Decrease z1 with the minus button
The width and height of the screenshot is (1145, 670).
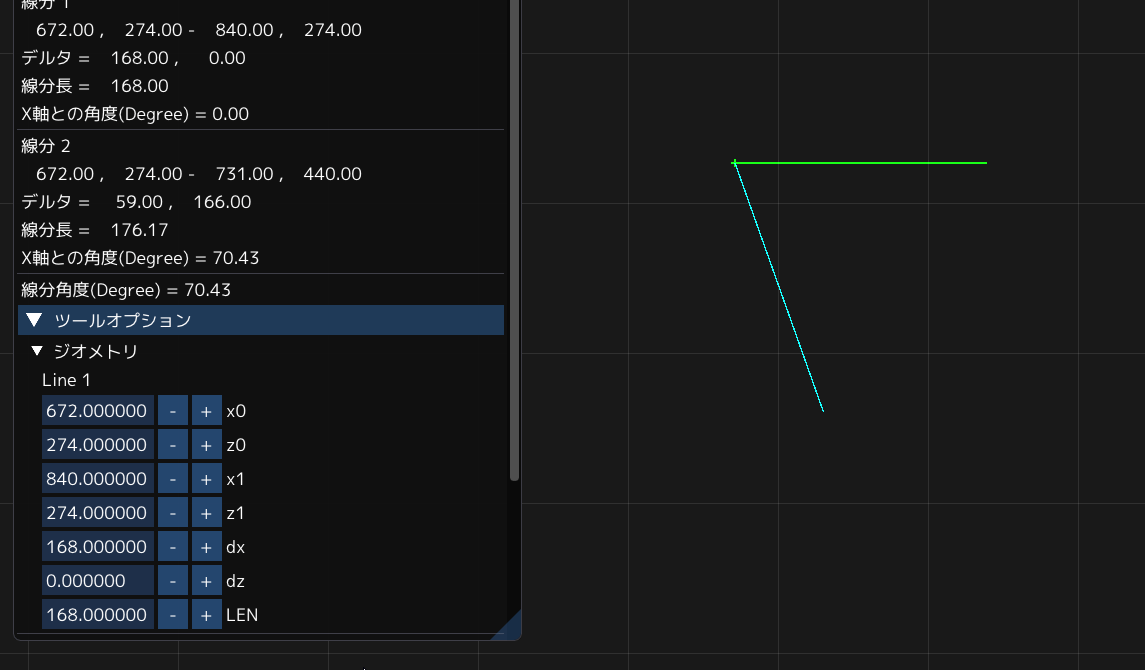point(173,513)
